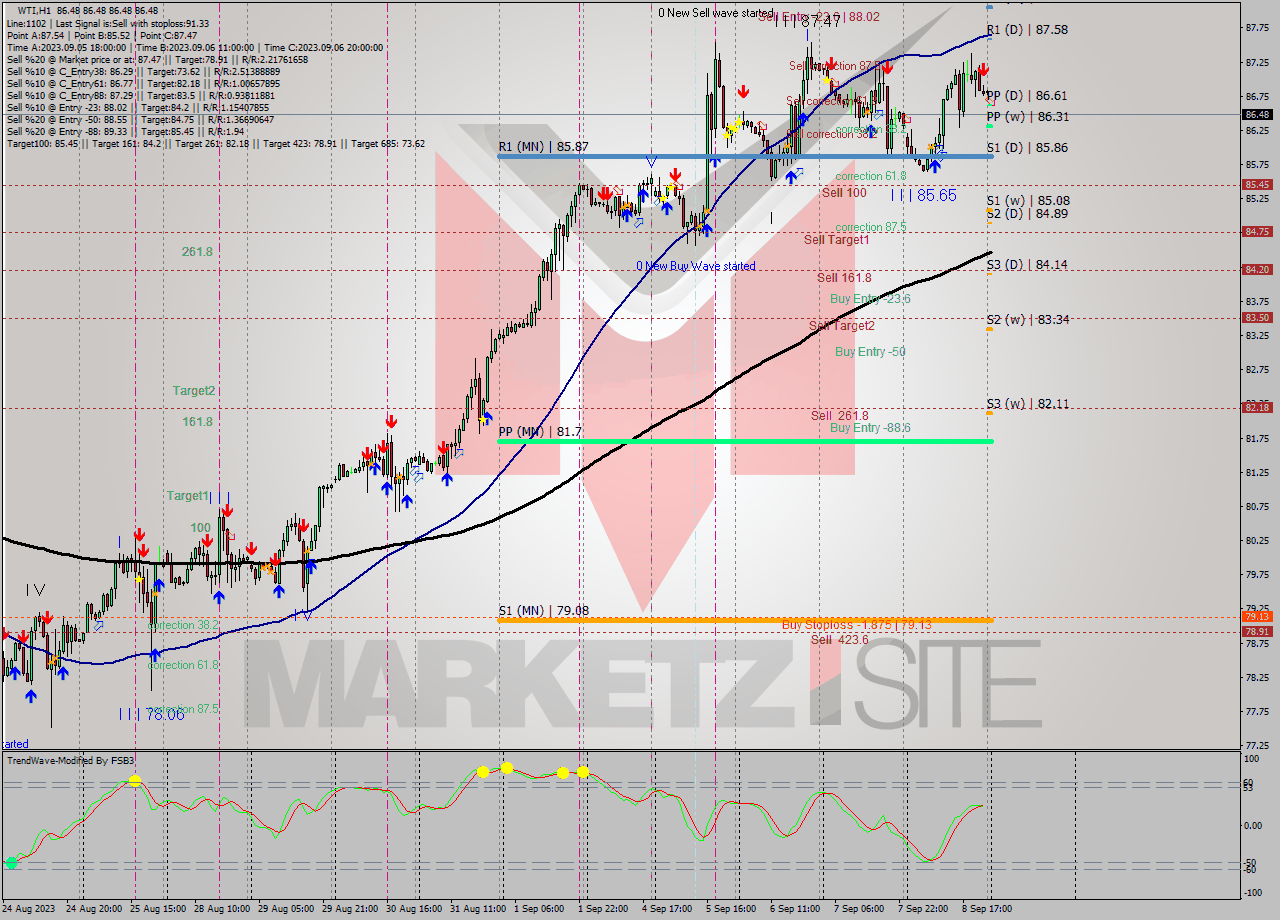
Task: Select the red 82.18 price tag
Action: (1257, 407)
